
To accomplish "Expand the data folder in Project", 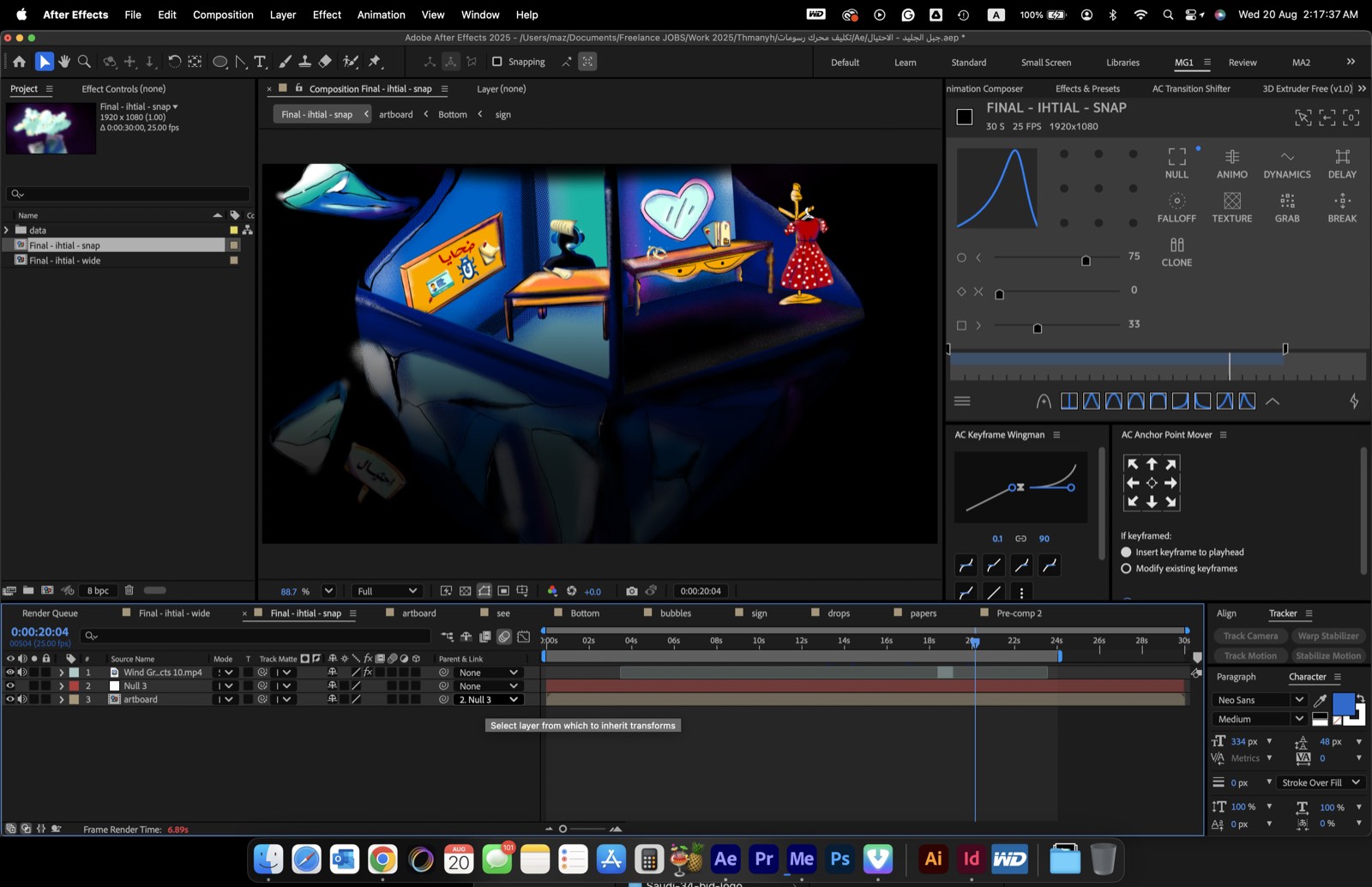I will pos(7,230).
